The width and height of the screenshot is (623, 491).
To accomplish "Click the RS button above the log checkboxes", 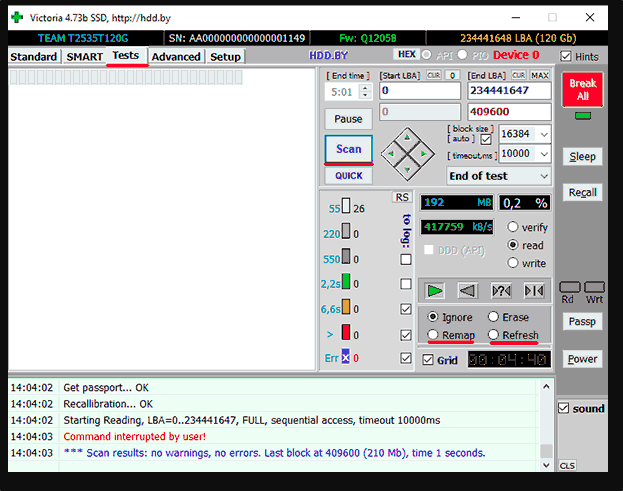I will click(402, 198).
